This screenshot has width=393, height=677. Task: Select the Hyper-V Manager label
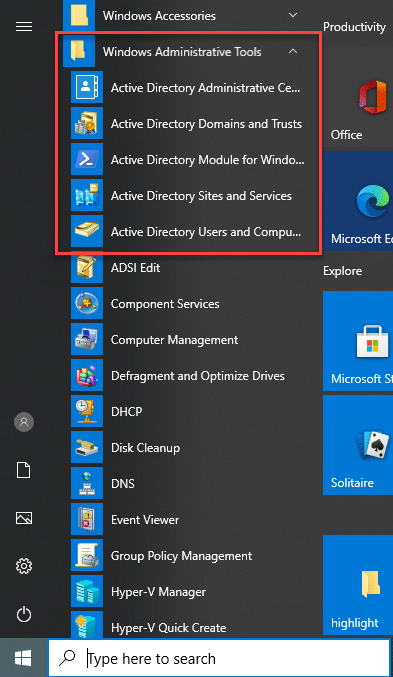click(x=158, y=592)
